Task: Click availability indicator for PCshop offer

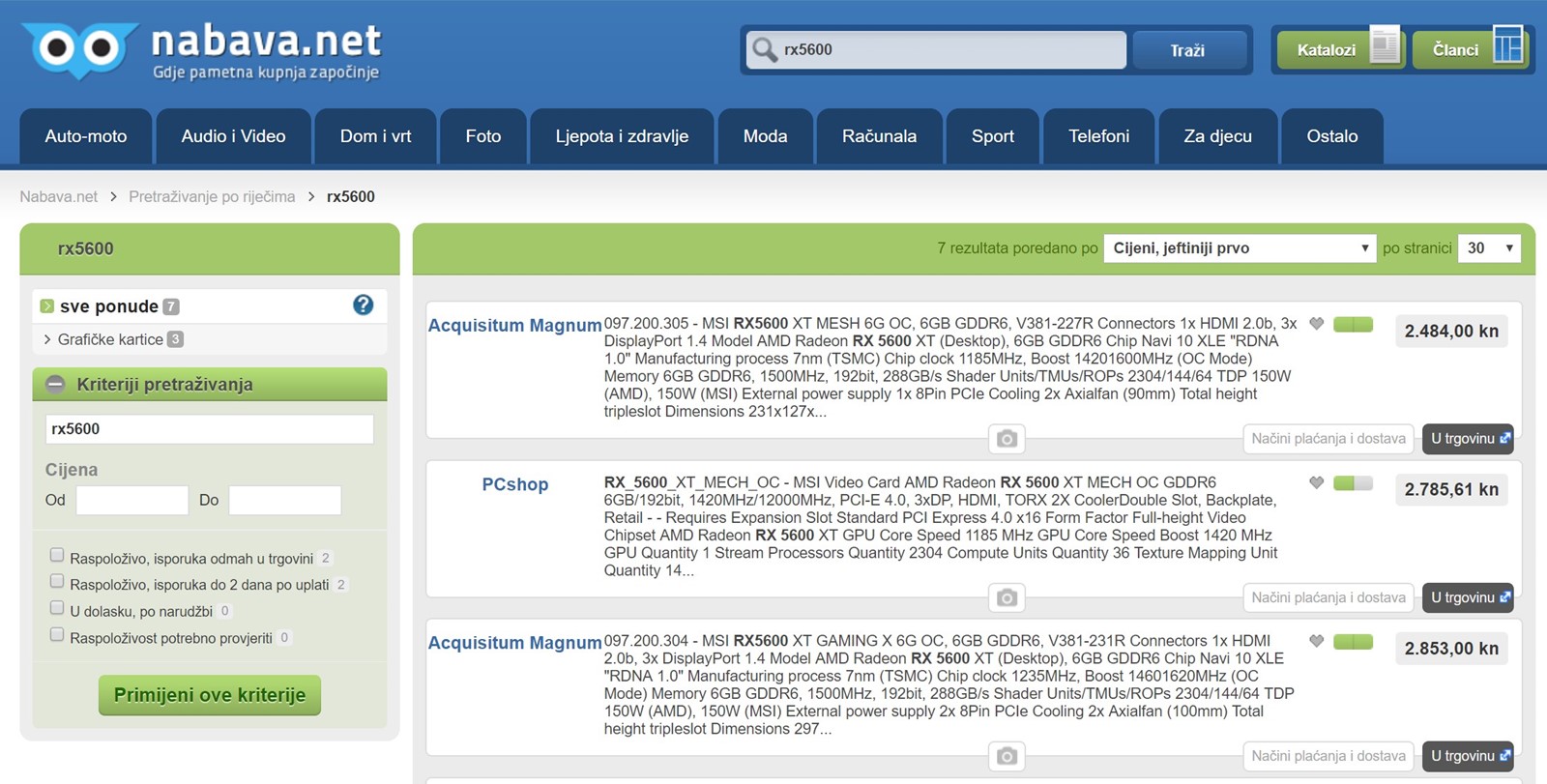Action: [x=1353, y=483]
